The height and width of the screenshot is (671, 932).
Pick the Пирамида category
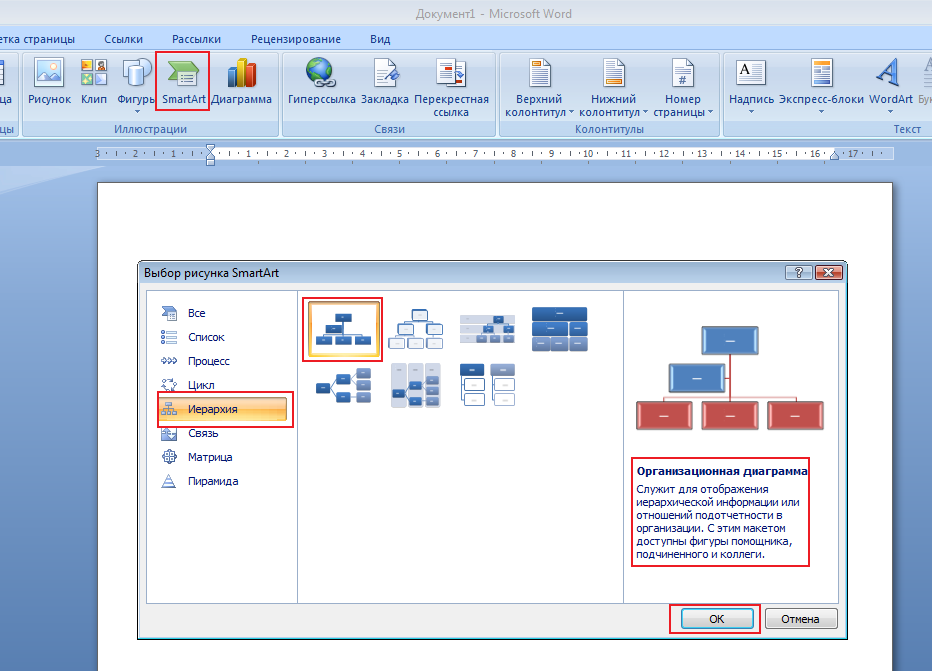[222, 481]
